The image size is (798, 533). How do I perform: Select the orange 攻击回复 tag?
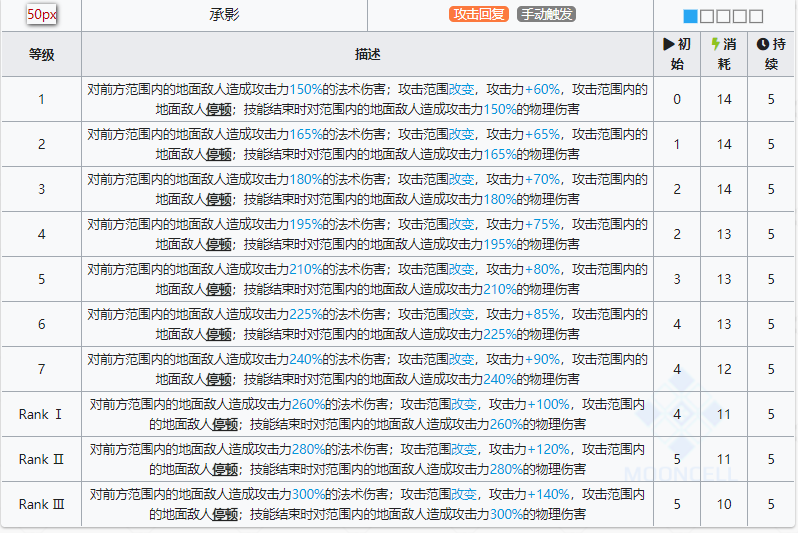[x=478, y=14]
